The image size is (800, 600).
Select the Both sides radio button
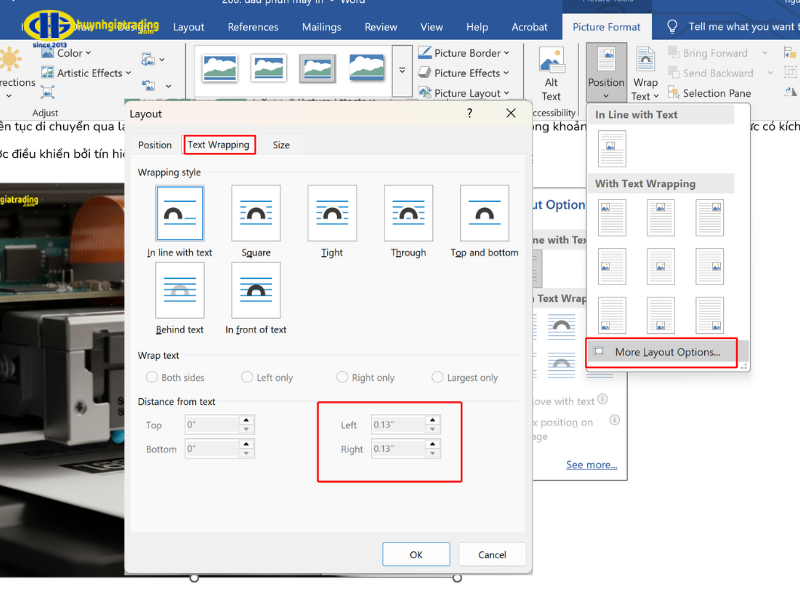(x=152, y=378)
